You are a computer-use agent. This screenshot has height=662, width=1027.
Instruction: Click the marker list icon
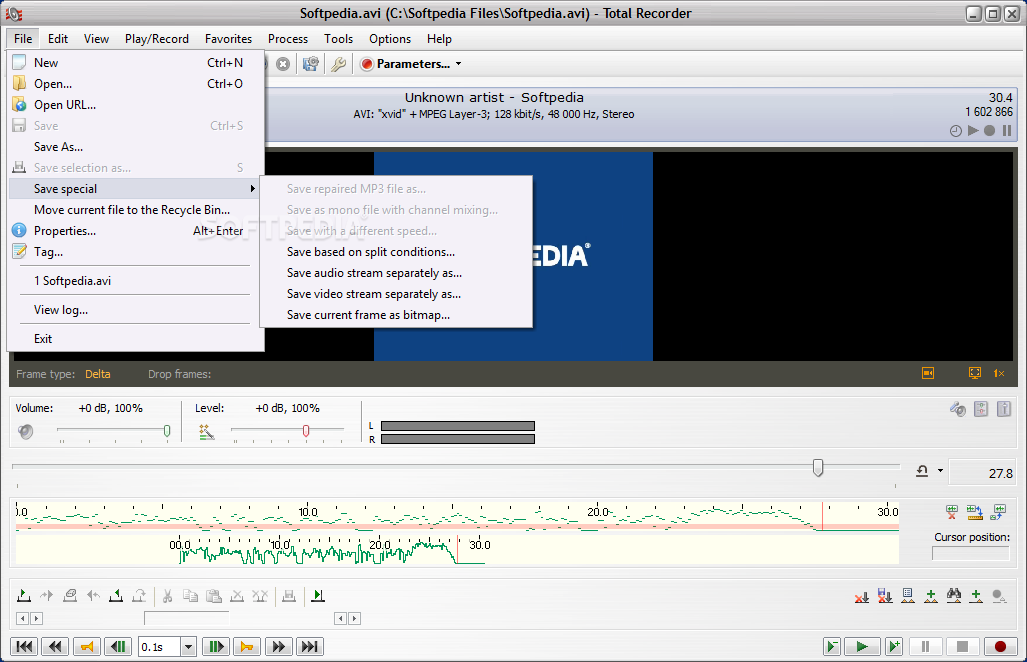click(908, 595)
